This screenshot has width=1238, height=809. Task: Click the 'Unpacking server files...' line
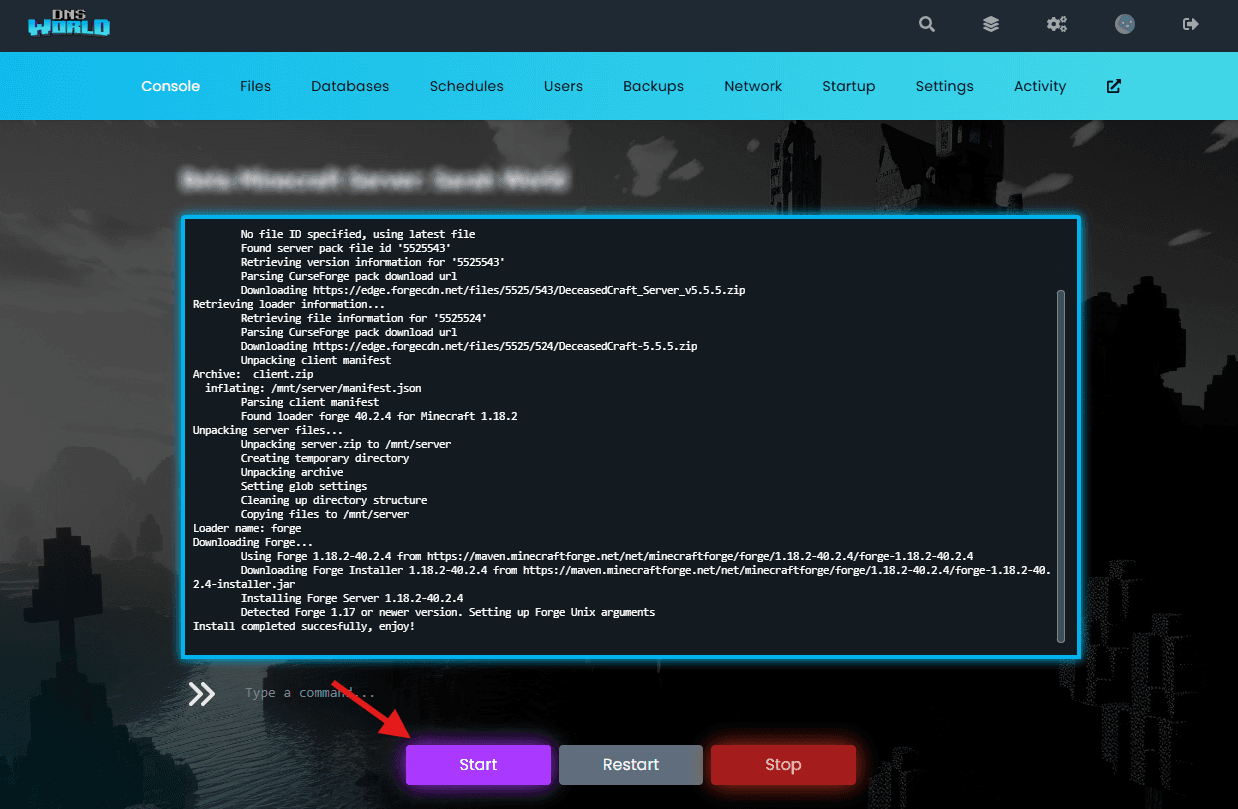click(267, 430)
